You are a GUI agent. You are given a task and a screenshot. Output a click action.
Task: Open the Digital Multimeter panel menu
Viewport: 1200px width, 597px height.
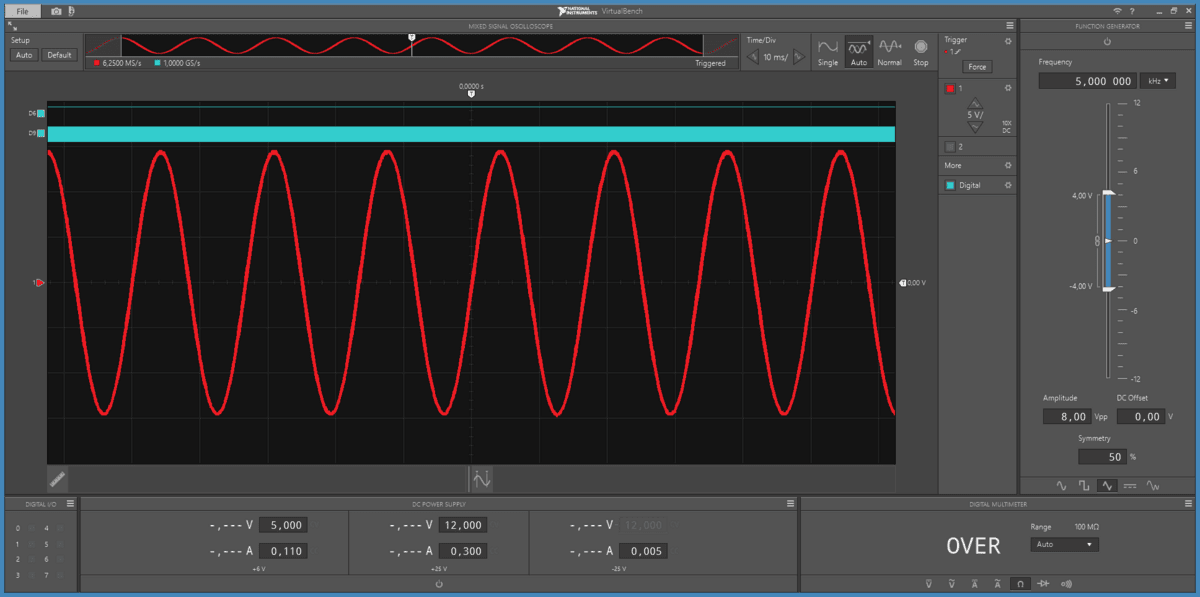[1186, 504]
